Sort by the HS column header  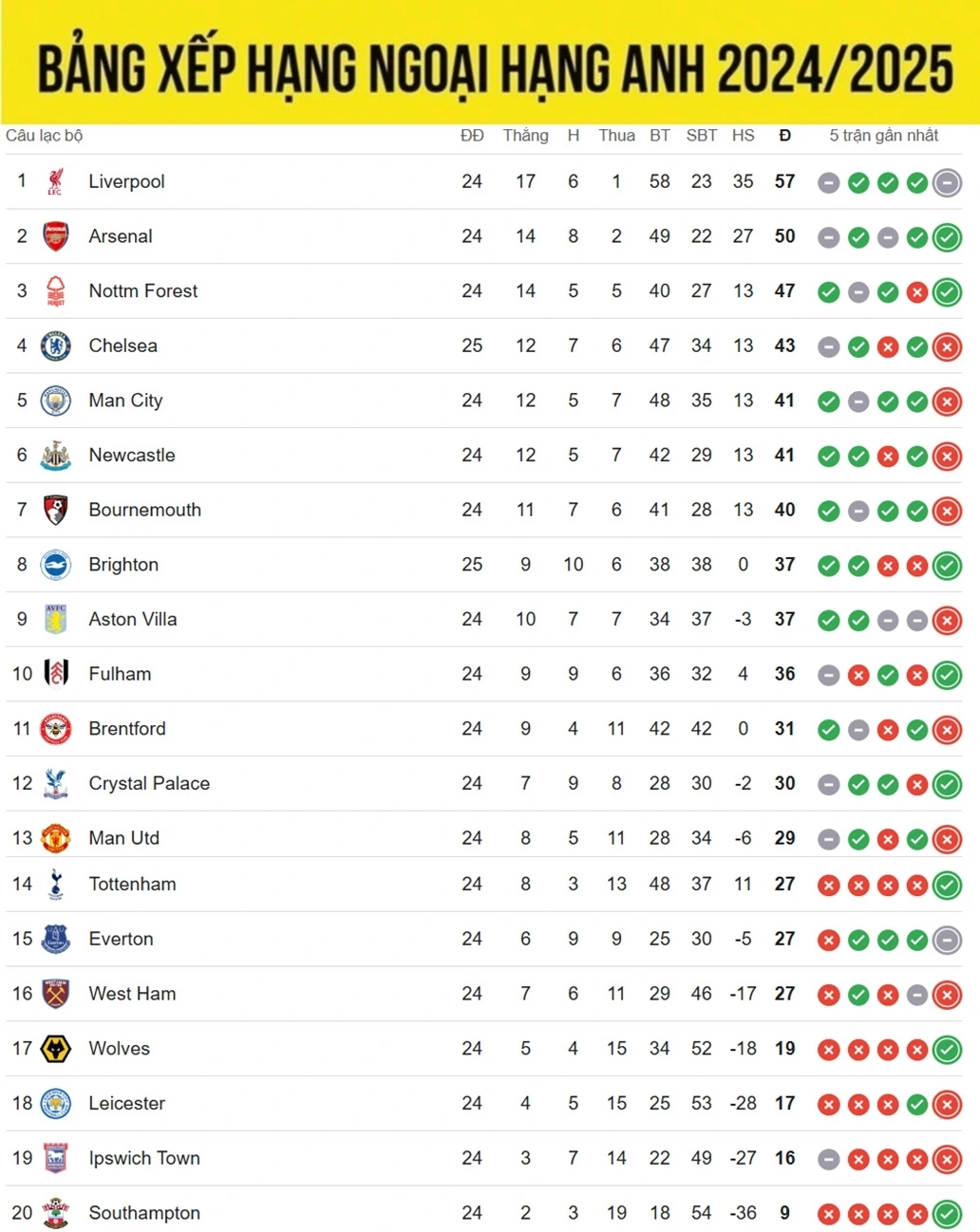(x=743, y=136)
